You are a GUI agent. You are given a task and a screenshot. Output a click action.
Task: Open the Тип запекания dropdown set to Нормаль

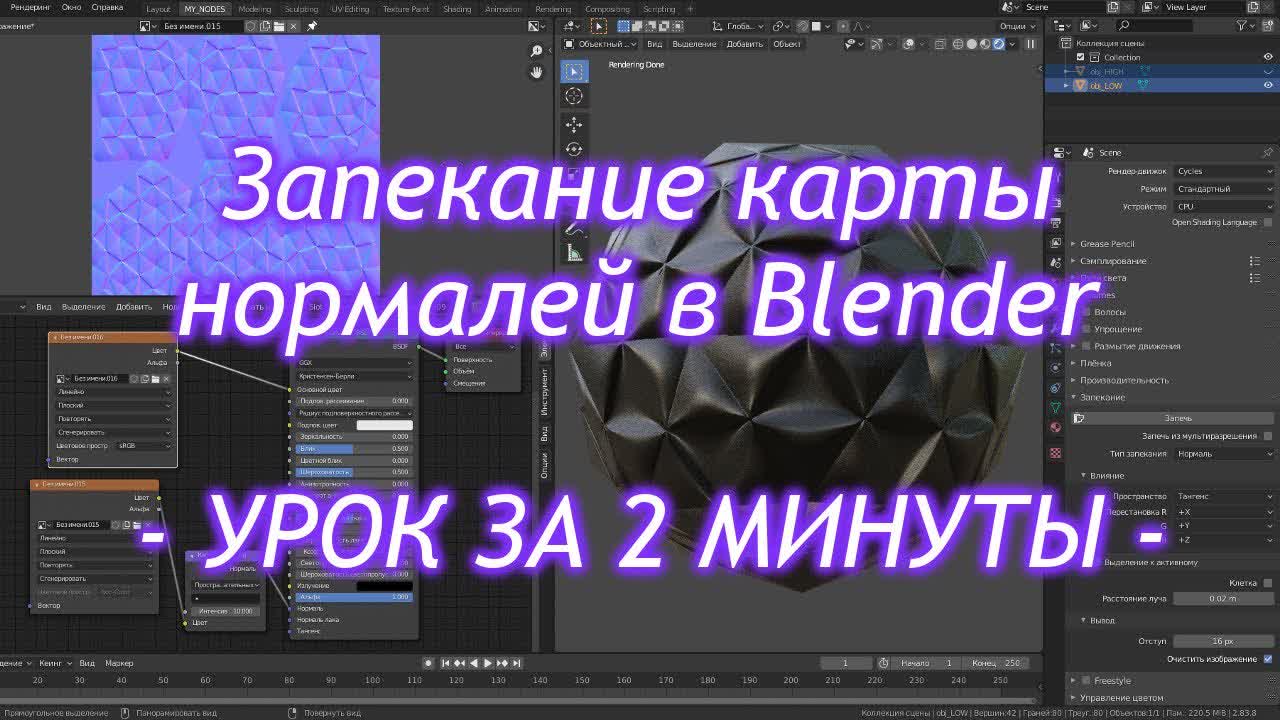1222,454
